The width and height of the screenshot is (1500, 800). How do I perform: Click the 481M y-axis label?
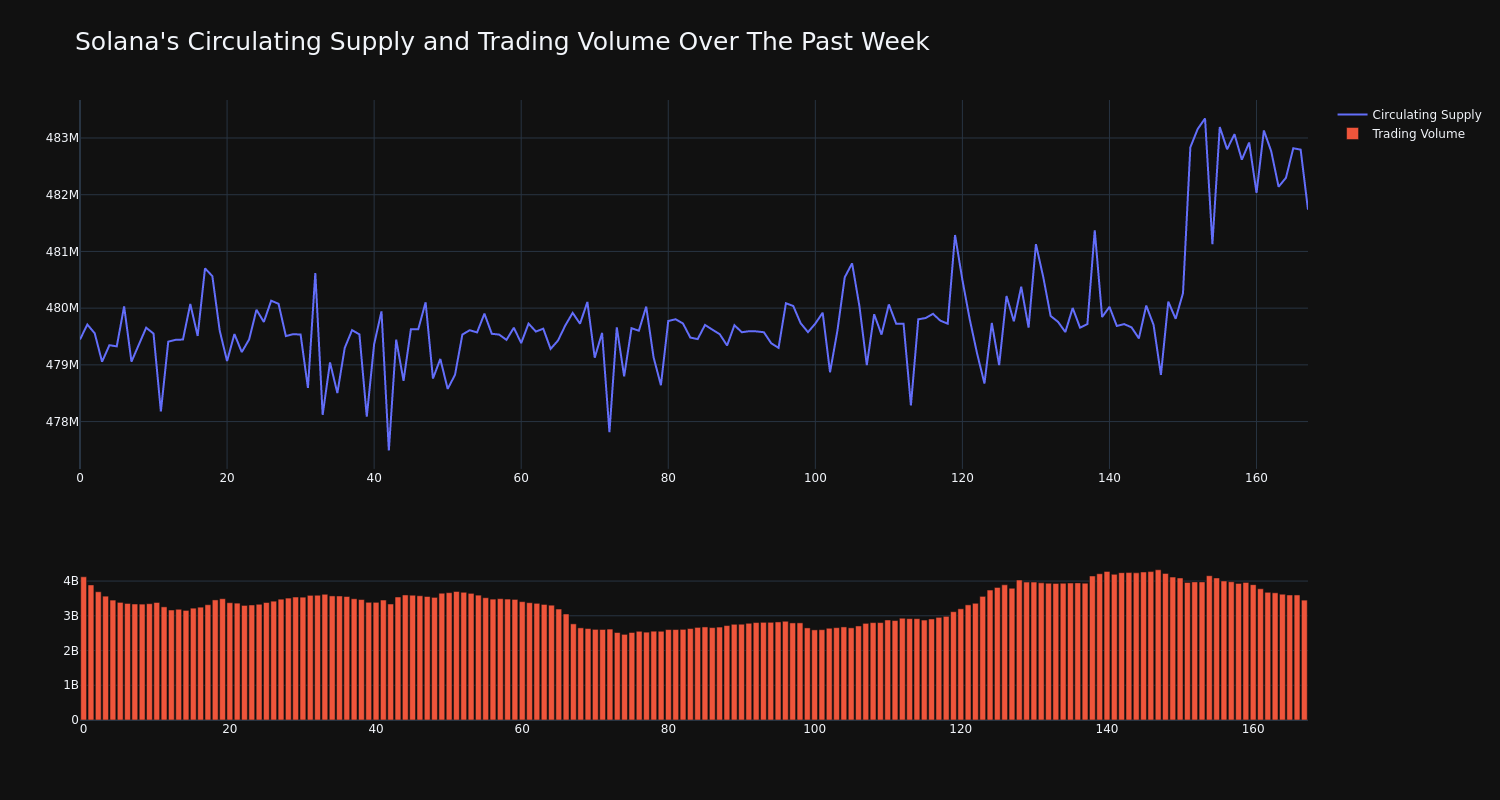(x=62, y=252)
